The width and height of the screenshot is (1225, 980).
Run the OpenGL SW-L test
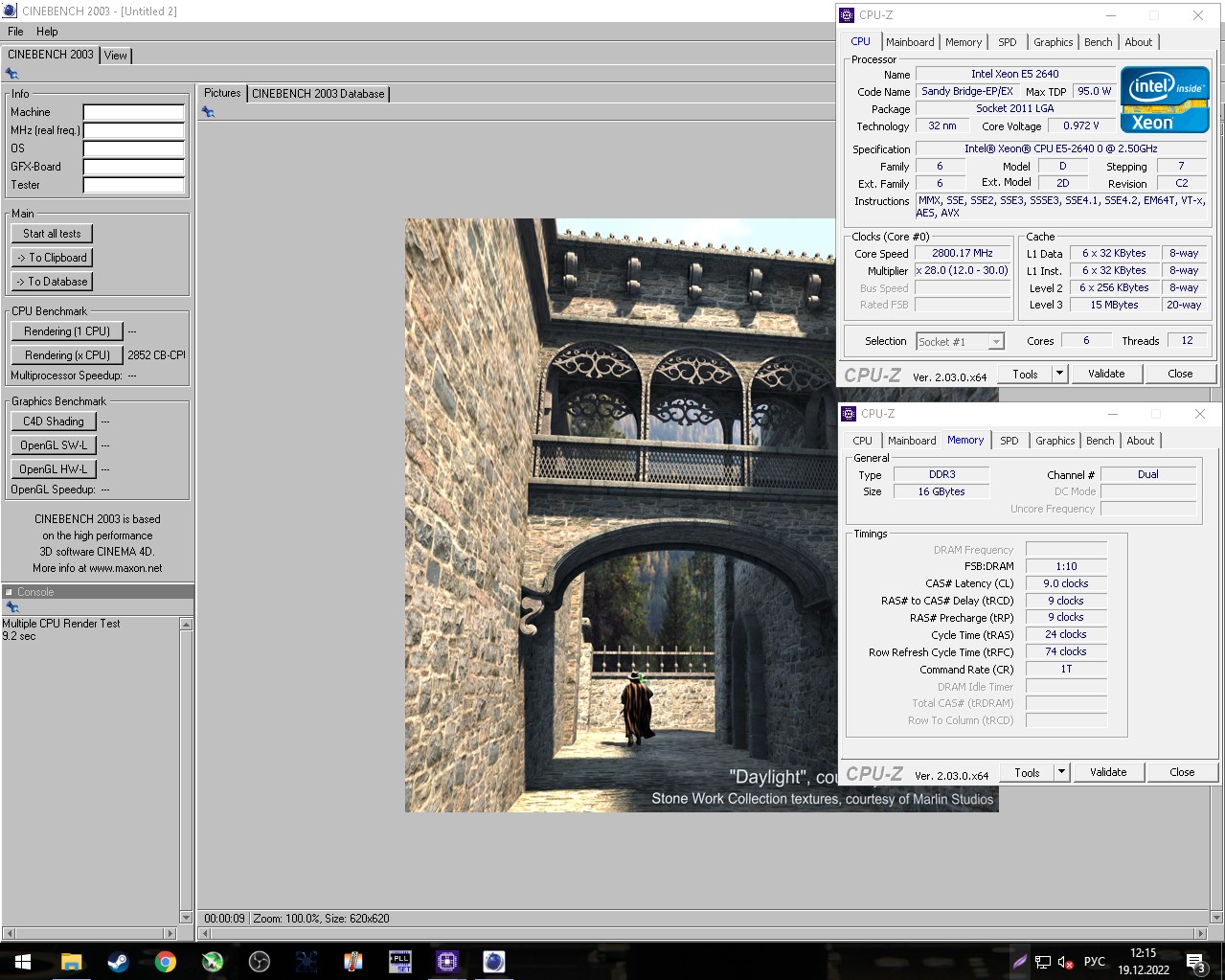(54, 445)
